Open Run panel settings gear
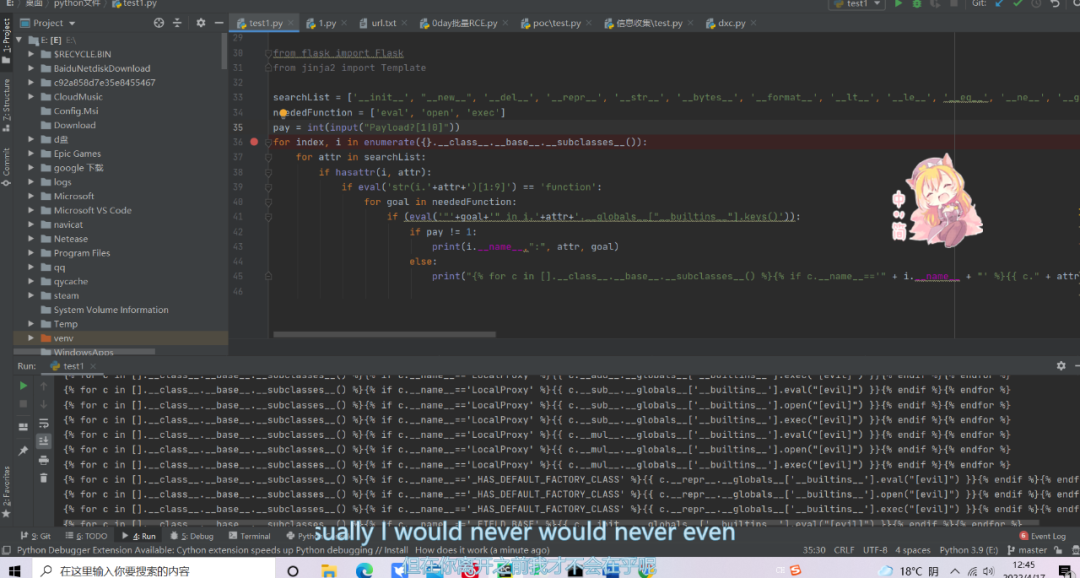Viewport: 1080px width, 578px height. [x=1061, y=366]
